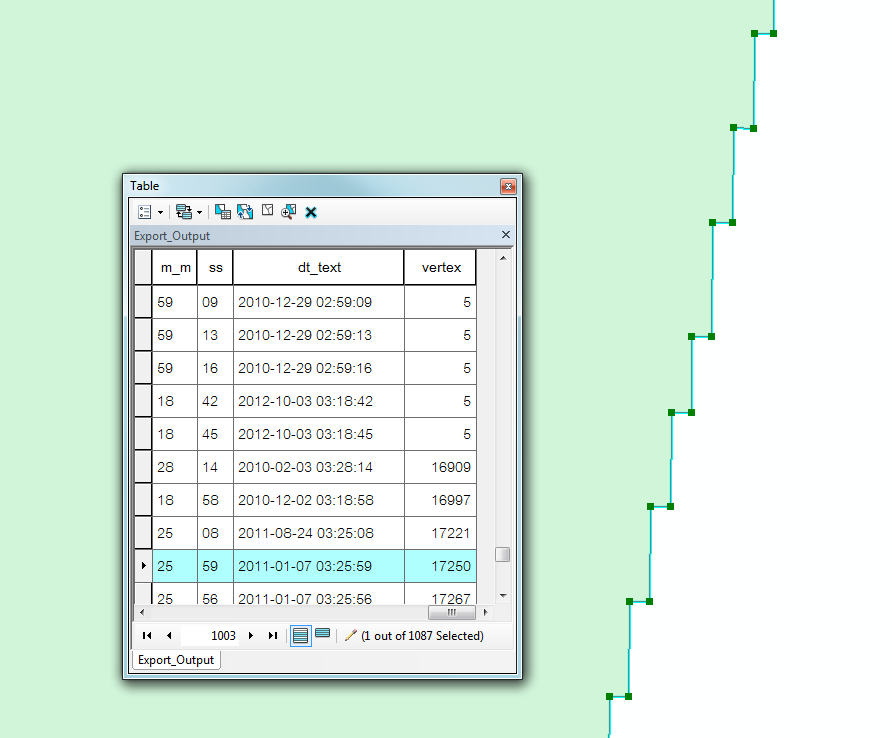Expand the Related Tables dropdown arrow
Viewport: 892px width, 738px height.
199,213
